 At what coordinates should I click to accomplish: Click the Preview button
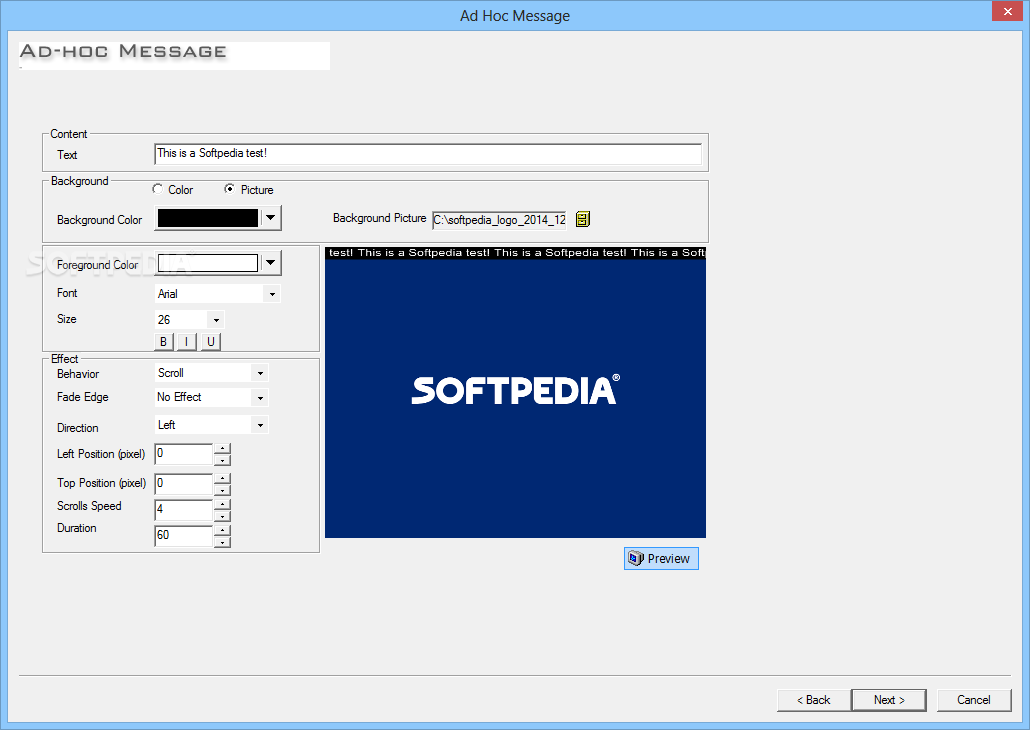tap(661, 559)
